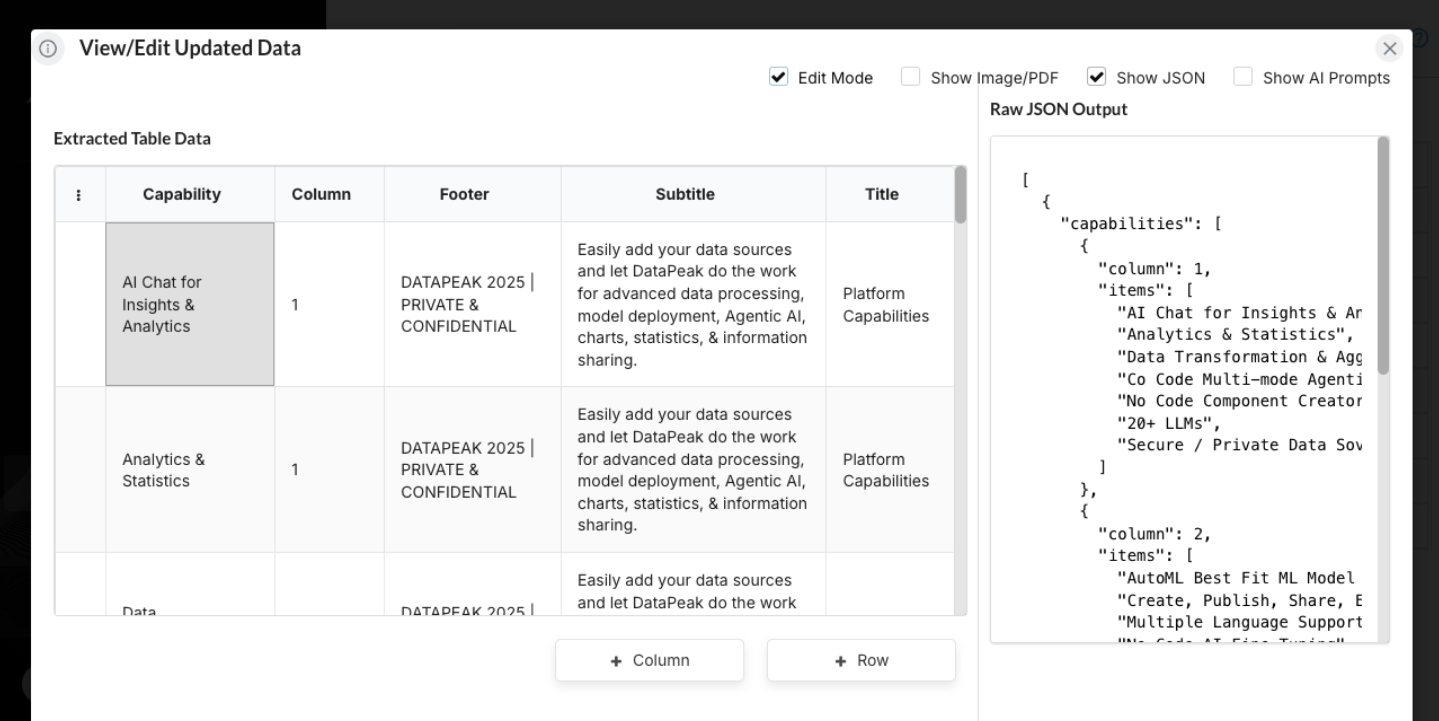Image resolution: width=1439 pixels, height=721 pixels.
Task: Select the "AI Chat for Insights" JSON line
Action: [1240, 313]
